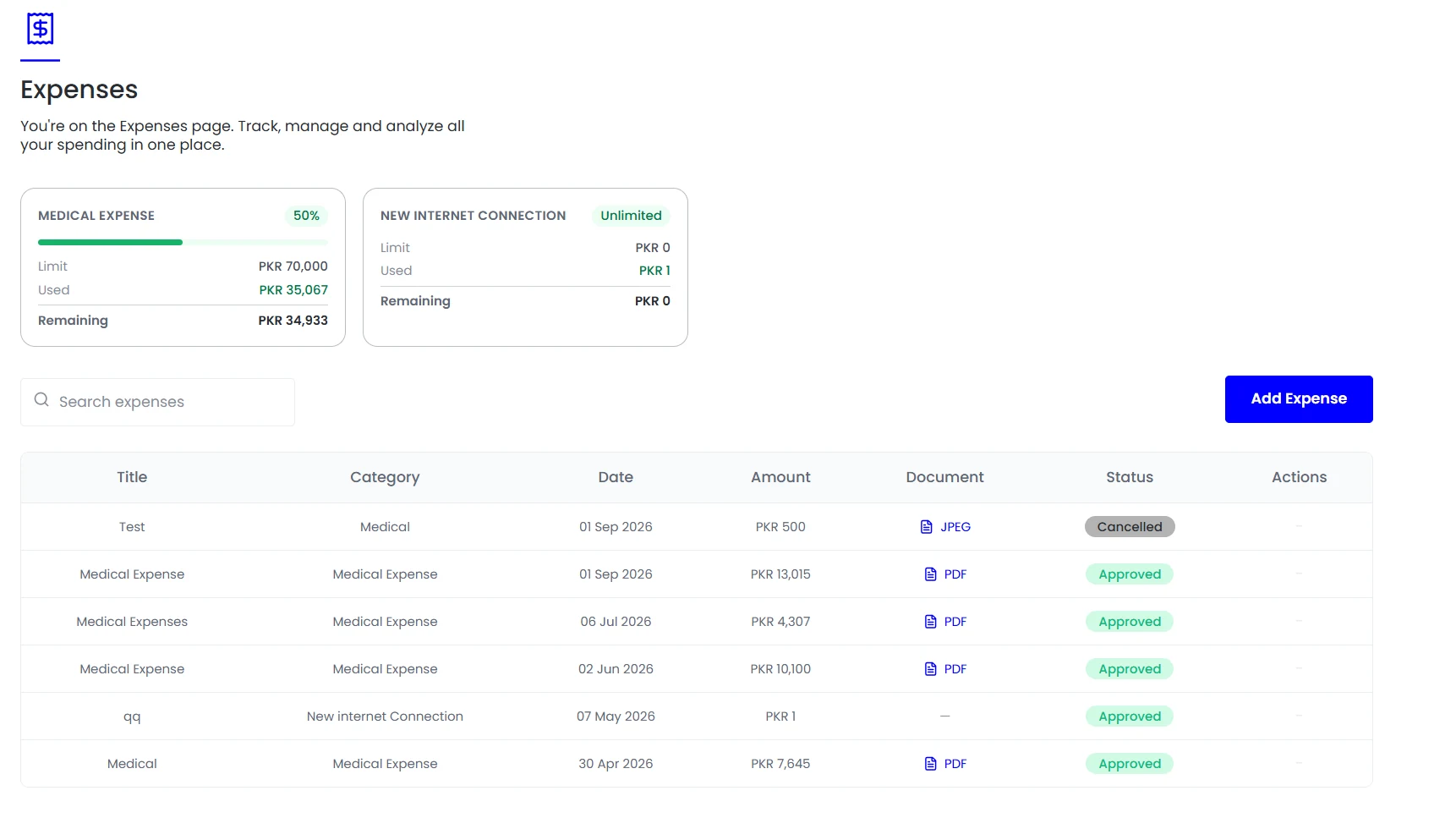
Task: Click Approved status for PKR 7,645 row
Action: tap(1130, 764)
